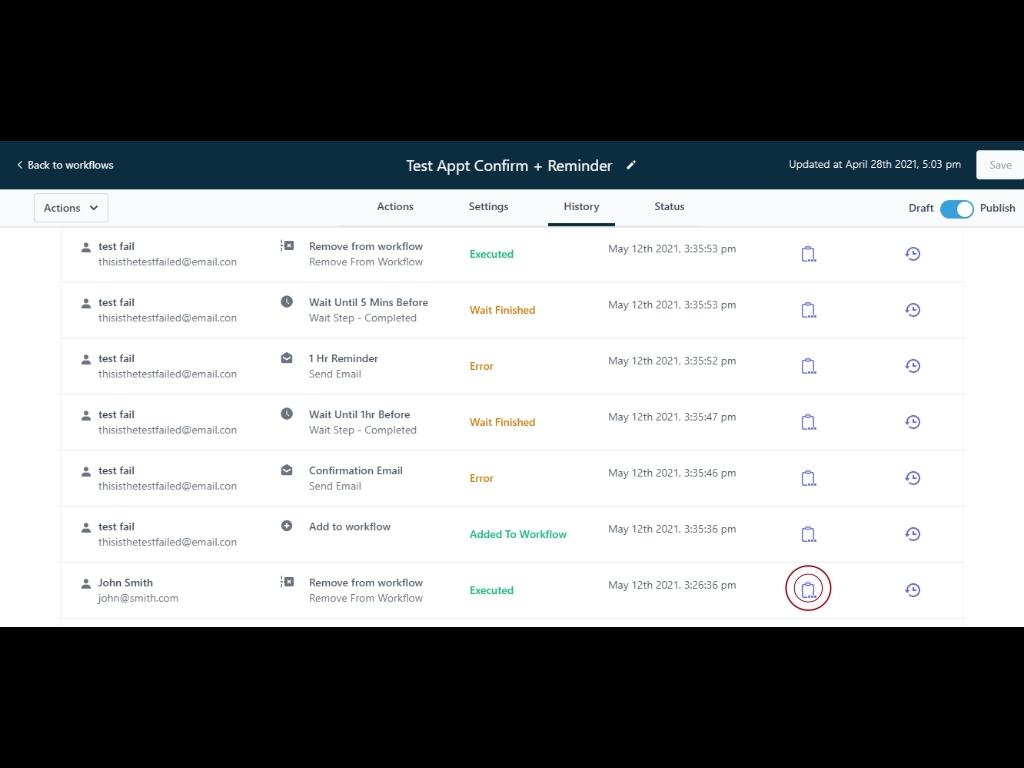Switch to the Settings tab
Screen dimensions: 1024x768
coord(488,206)
